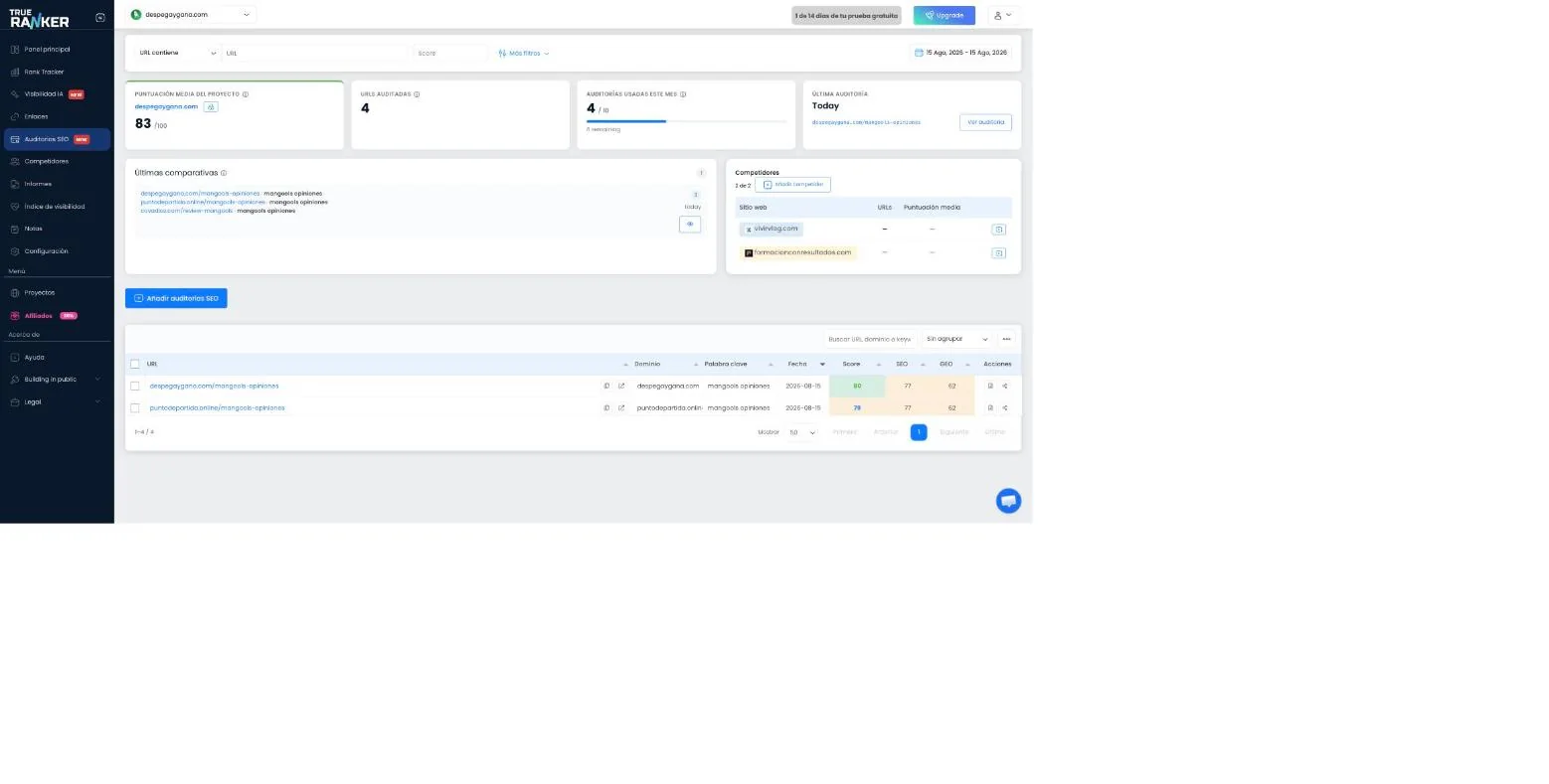Click the audit icon for vivirvlog.com competitor
Image resolution: width=1549 pixels, height=784 pixels.
(999, 230)
